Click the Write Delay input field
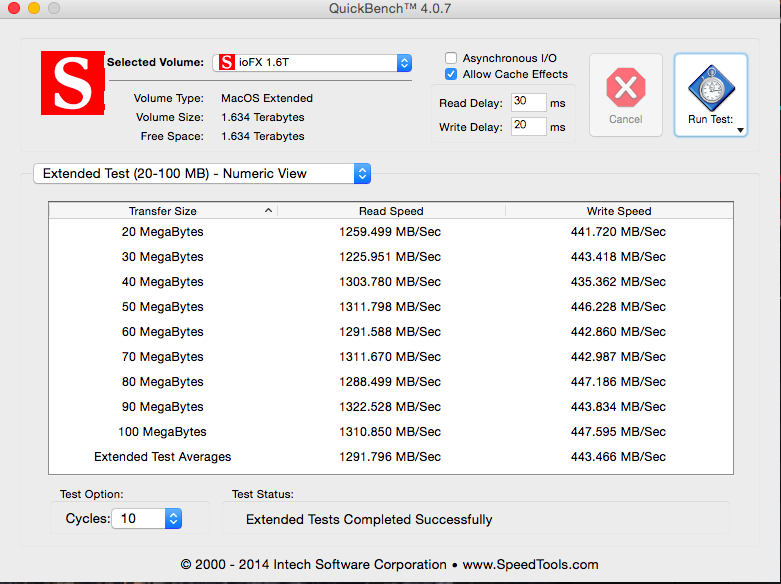The width and height of the screenshot is (781, 584). point(528,126)
